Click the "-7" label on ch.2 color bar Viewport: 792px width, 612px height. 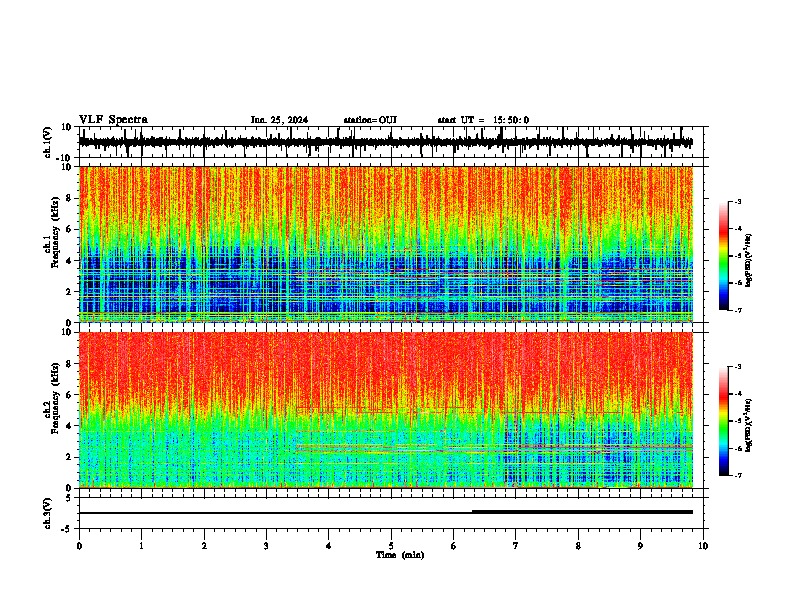coord(739,476)
